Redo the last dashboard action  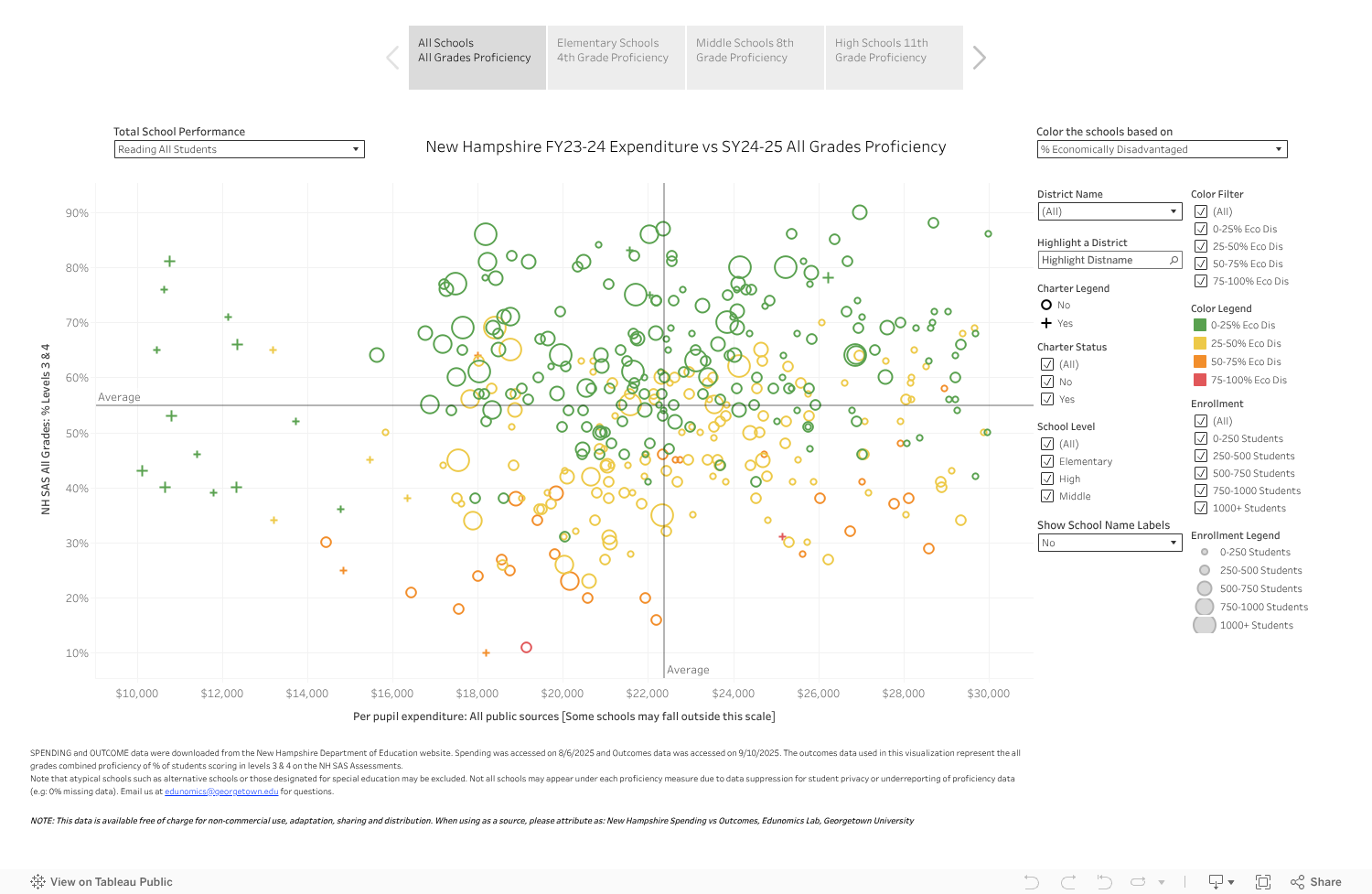pos(1067,881)
